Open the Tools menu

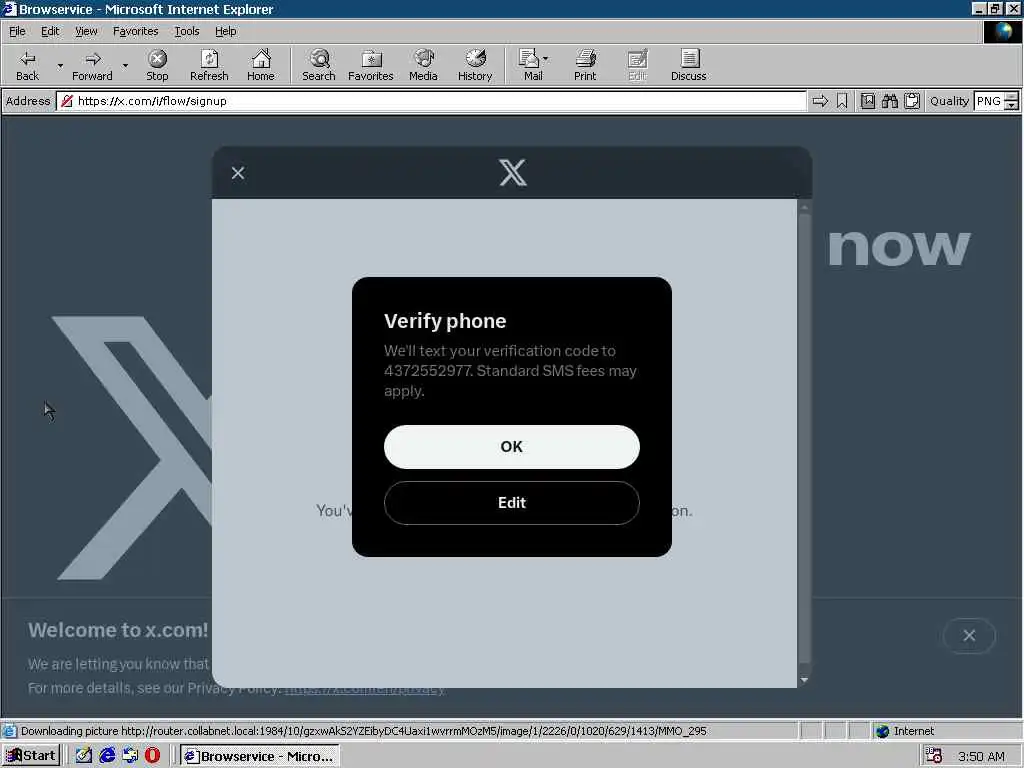point(187,31)
